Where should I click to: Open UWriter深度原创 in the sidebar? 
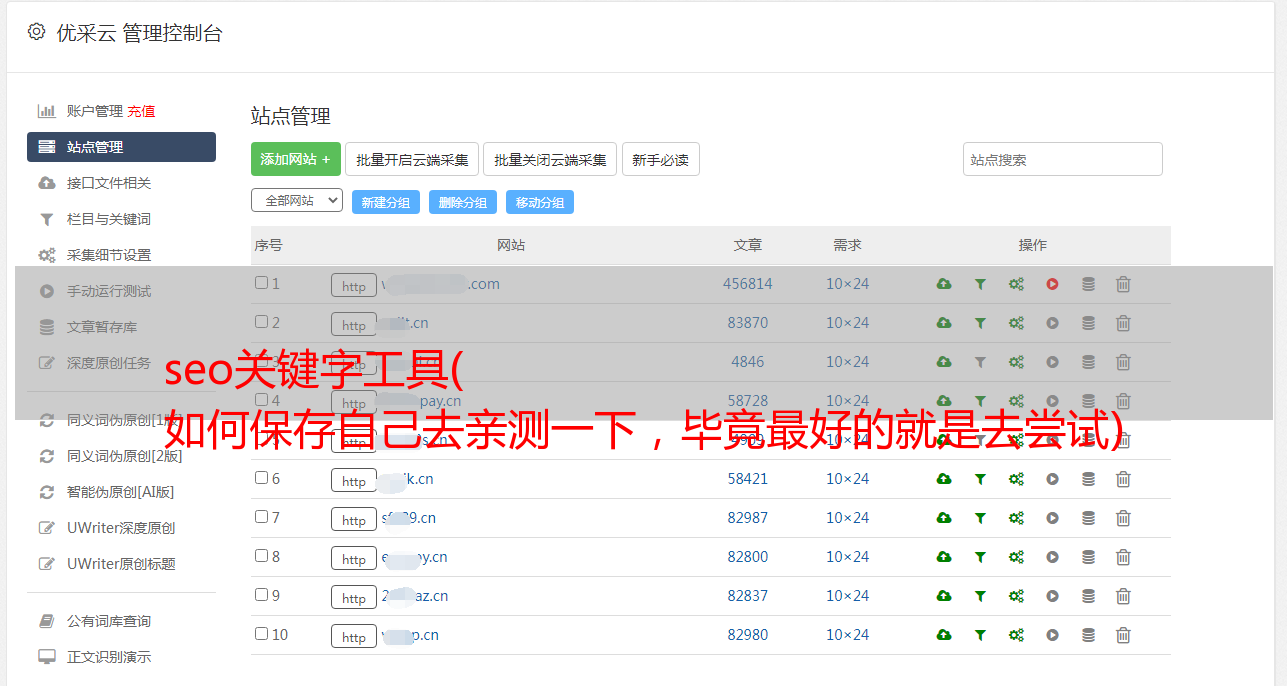click(121, 528)
